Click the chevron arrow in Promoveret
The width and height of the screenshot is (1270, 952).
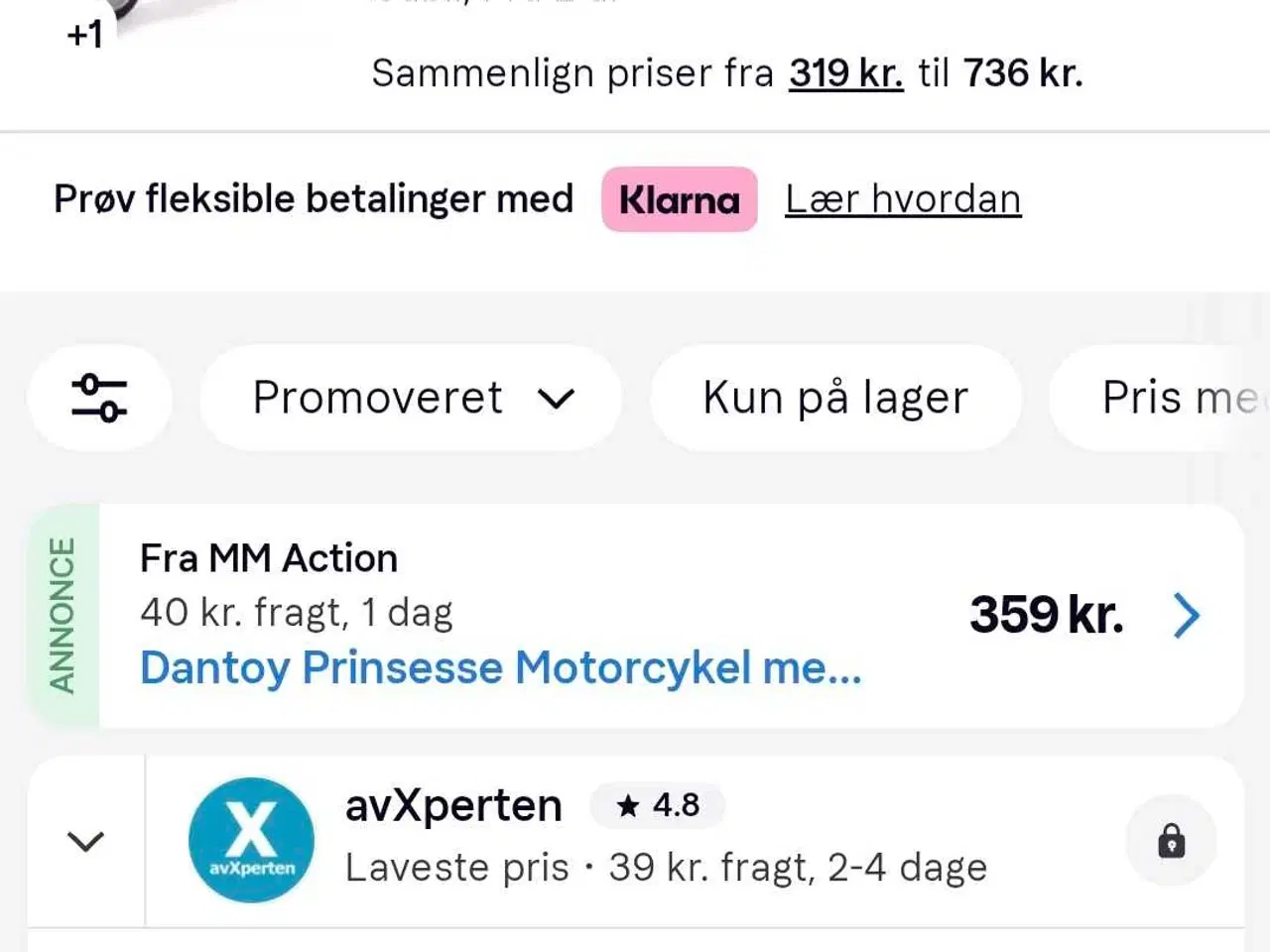click(x=556, y=399)
